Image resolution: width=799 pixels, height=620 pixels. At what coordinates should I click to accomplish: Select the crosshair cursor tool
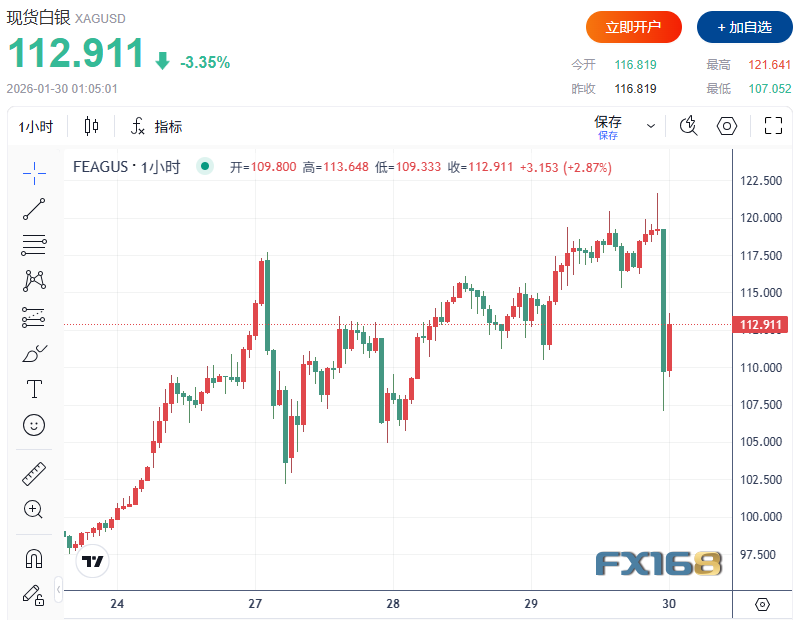point(34,172)
